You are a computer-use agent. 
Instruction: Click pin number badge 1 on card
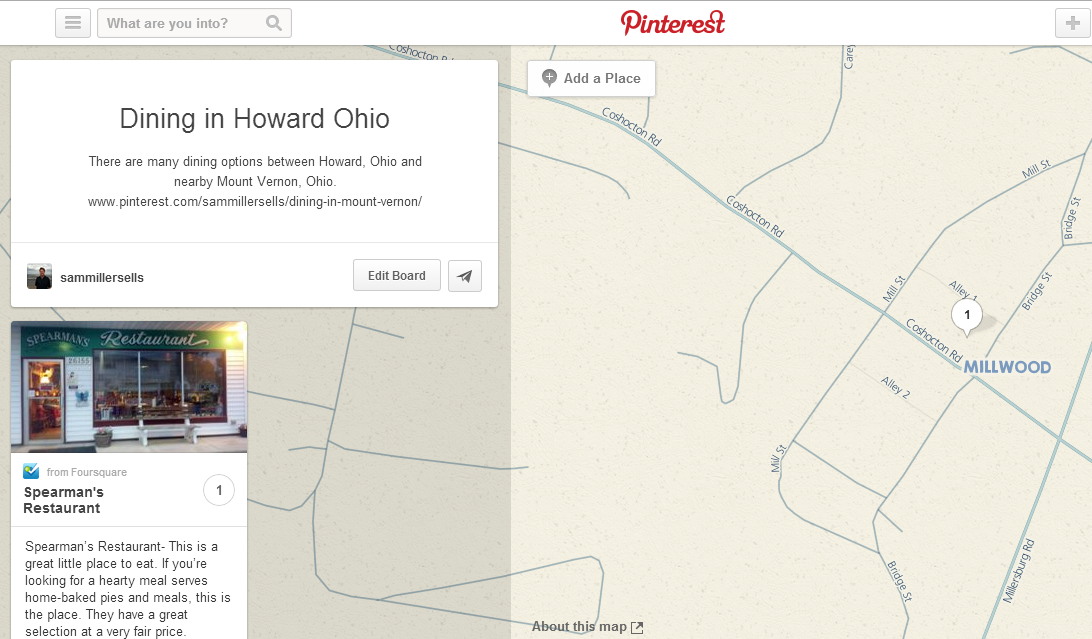(x=219, y=491)
